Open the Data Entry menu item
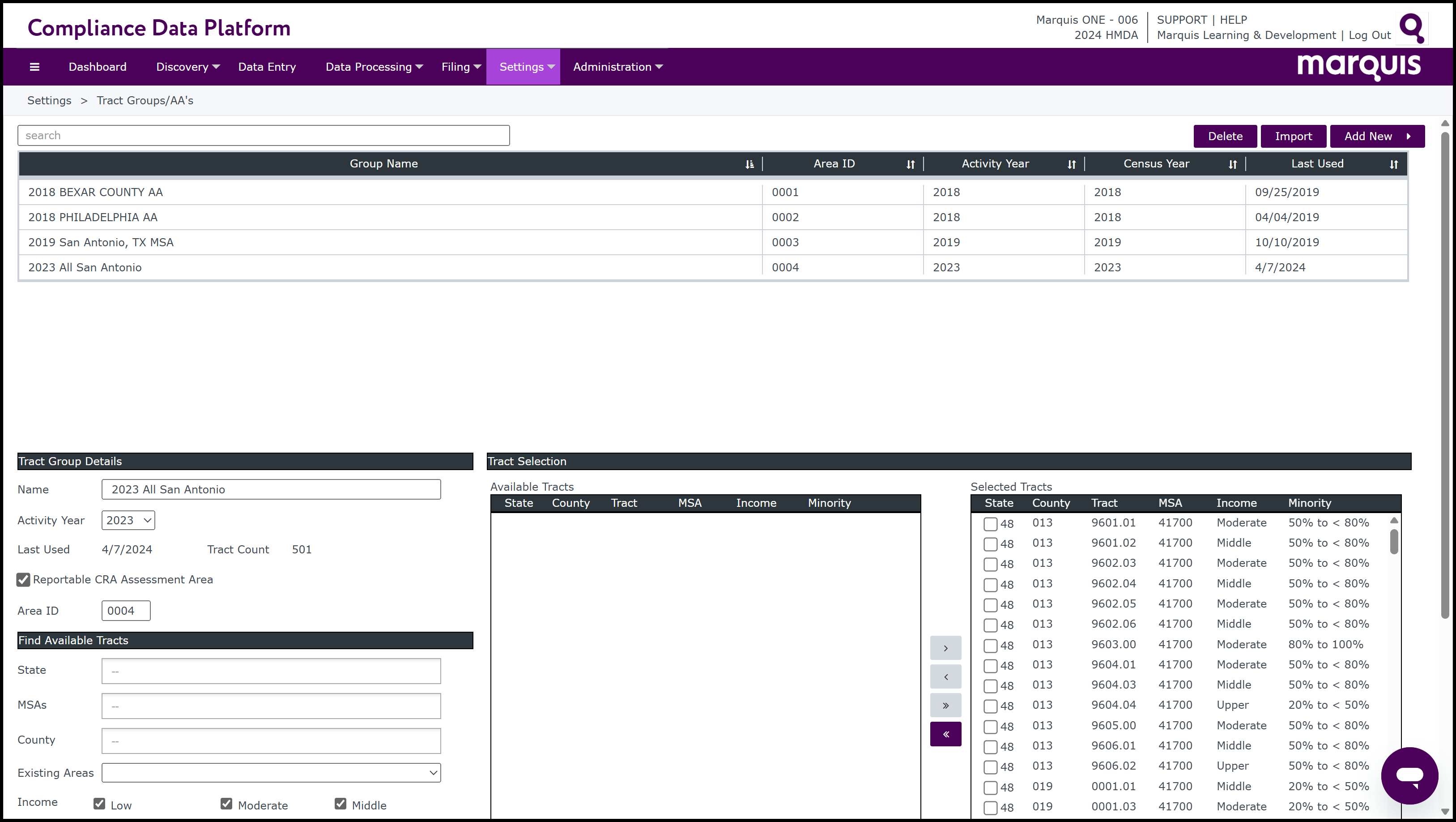The image size is (1456, 822). pyautogui.click(x=267, y=67)
